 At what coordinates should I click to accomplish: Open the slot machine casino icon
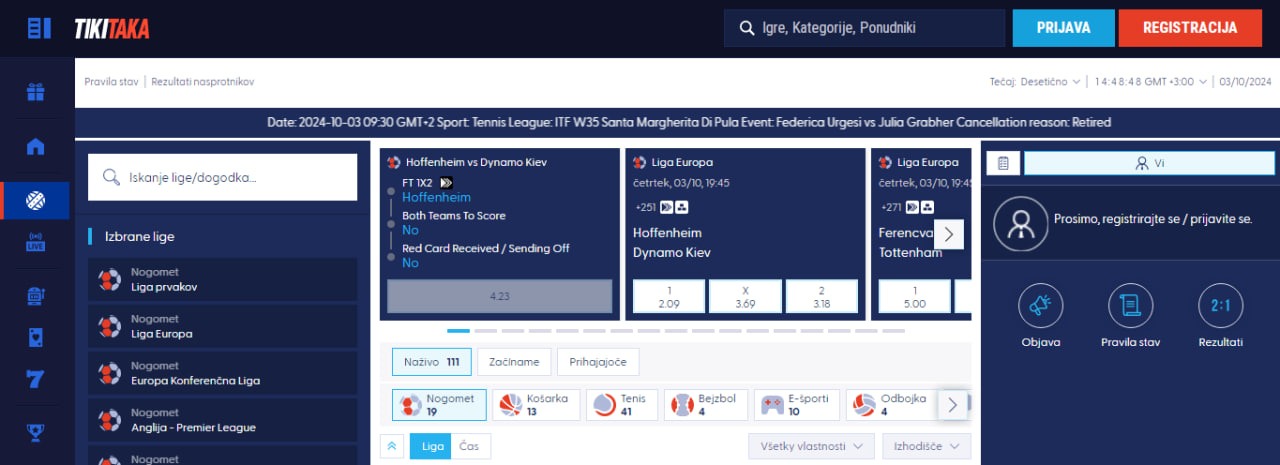36,296
